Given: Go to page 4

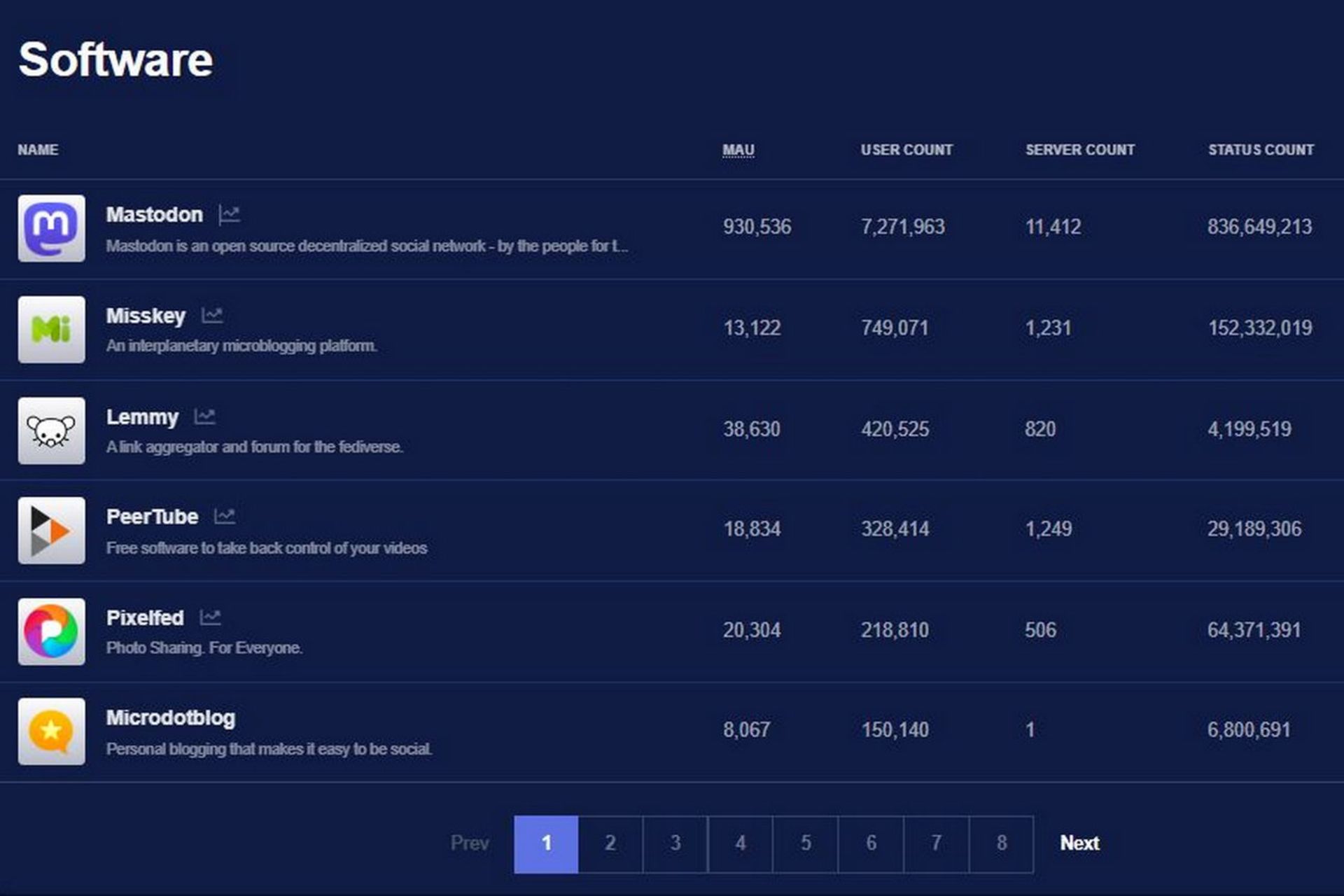Looking at the screenshot, I should point(741,844).
